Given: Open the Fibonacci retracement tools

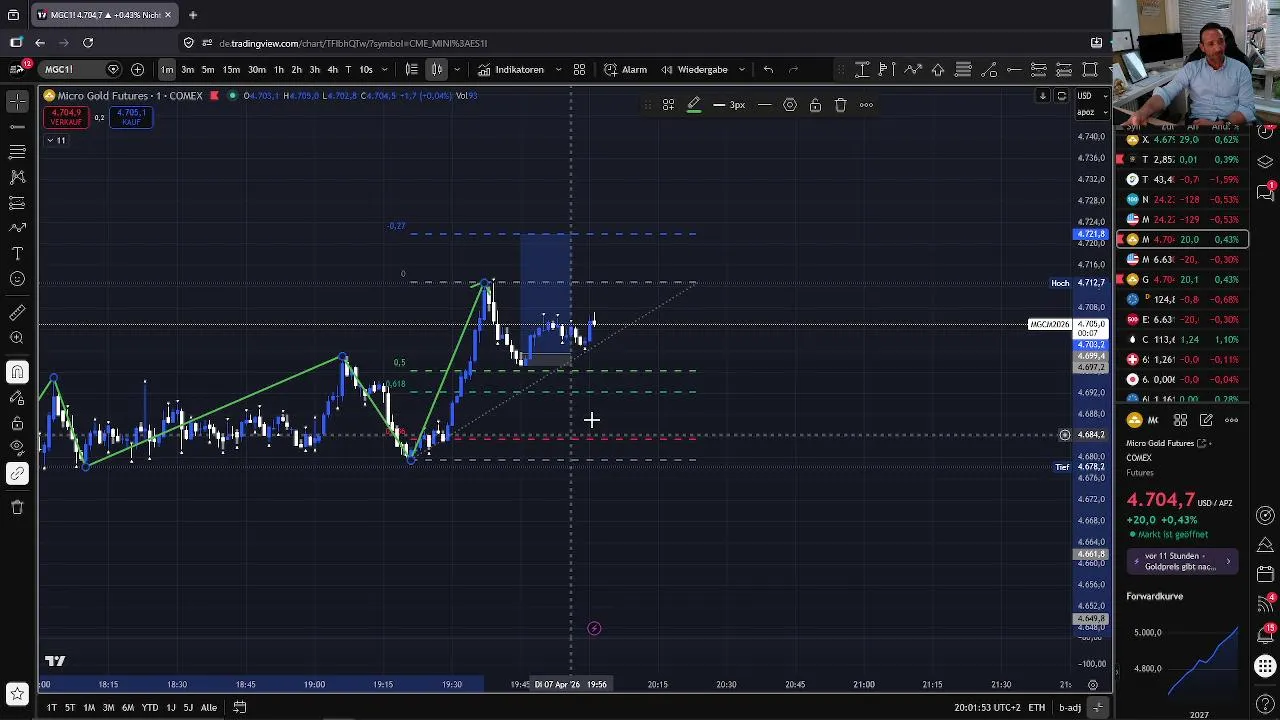Looking at the screenshot, I should 17,151.
